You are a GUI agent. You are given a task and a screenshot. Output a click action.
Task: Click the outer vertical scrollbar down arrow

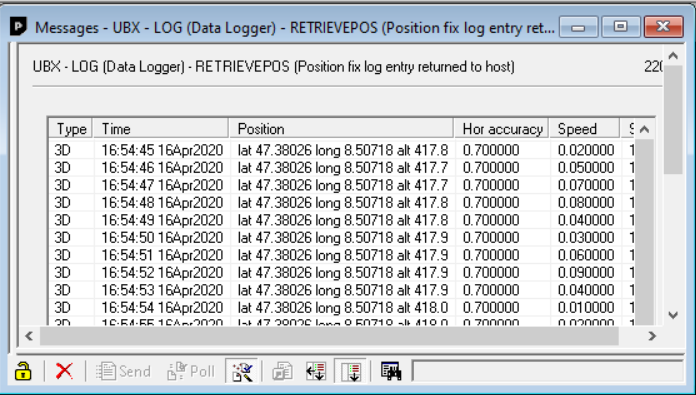[673, 315]
